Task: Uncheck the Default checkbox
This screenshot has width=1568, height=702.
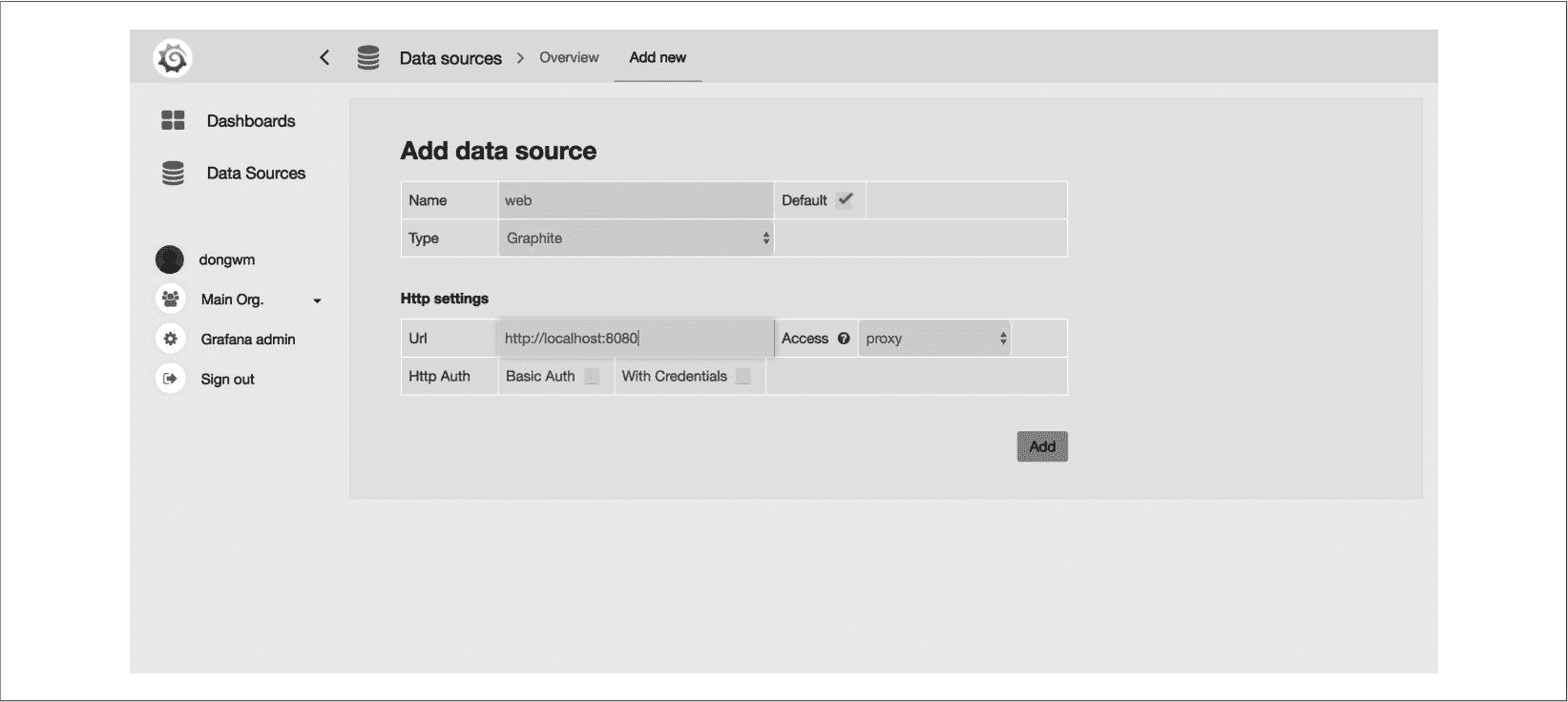Action: pyautogui.click(x=845, y=200)
